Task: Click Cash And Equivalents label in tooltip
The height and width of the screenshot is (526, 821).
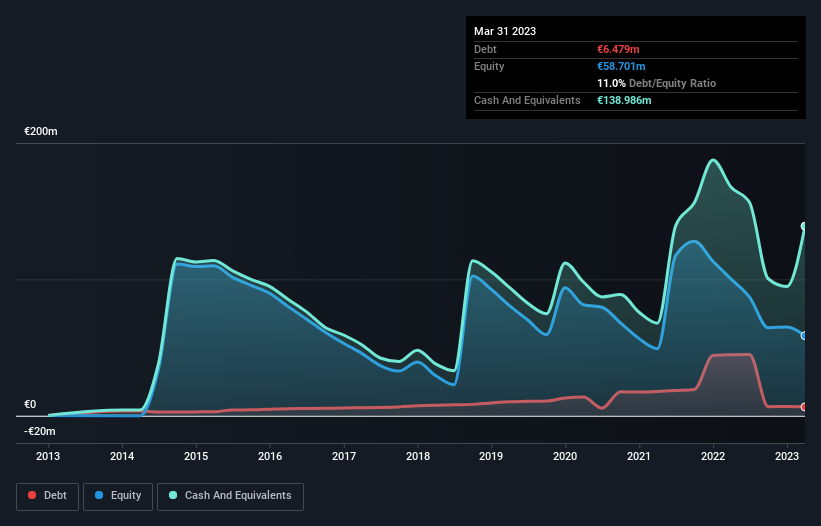Action: pyautogui.click(x=527, y=100)
